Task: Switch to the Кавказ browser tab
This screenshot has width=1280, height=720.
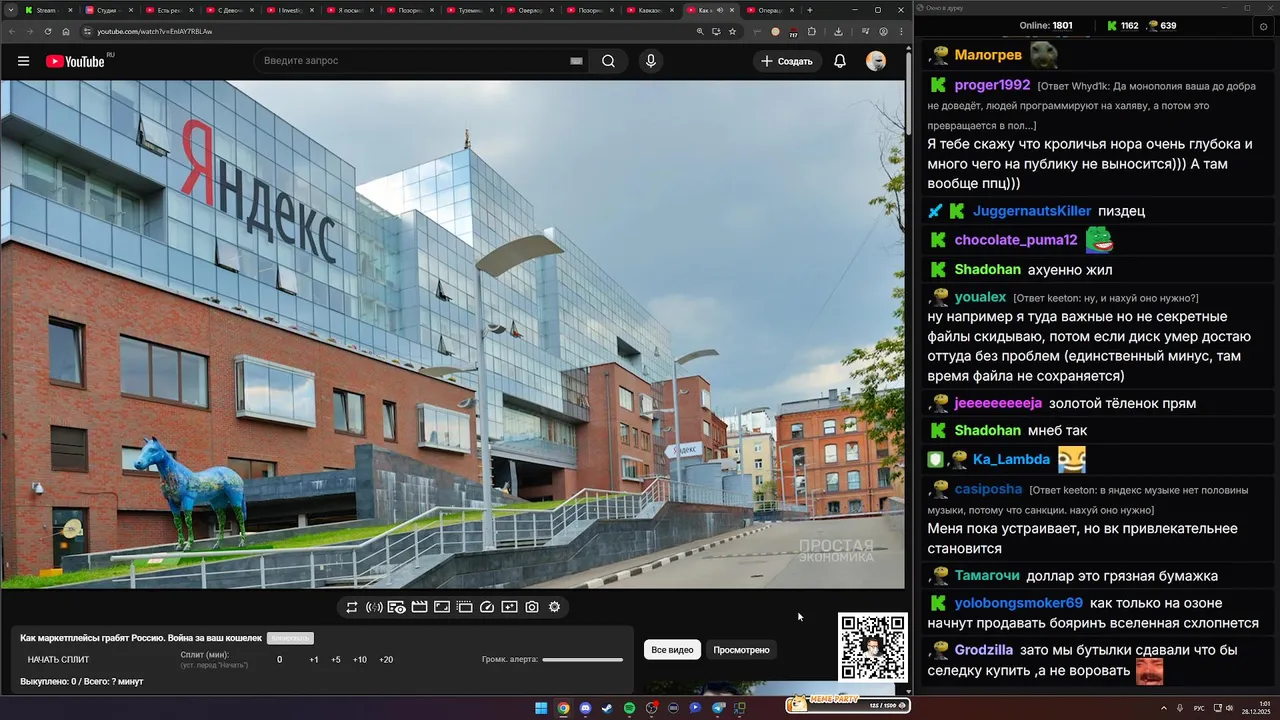Action: click(x=650, y=10)
